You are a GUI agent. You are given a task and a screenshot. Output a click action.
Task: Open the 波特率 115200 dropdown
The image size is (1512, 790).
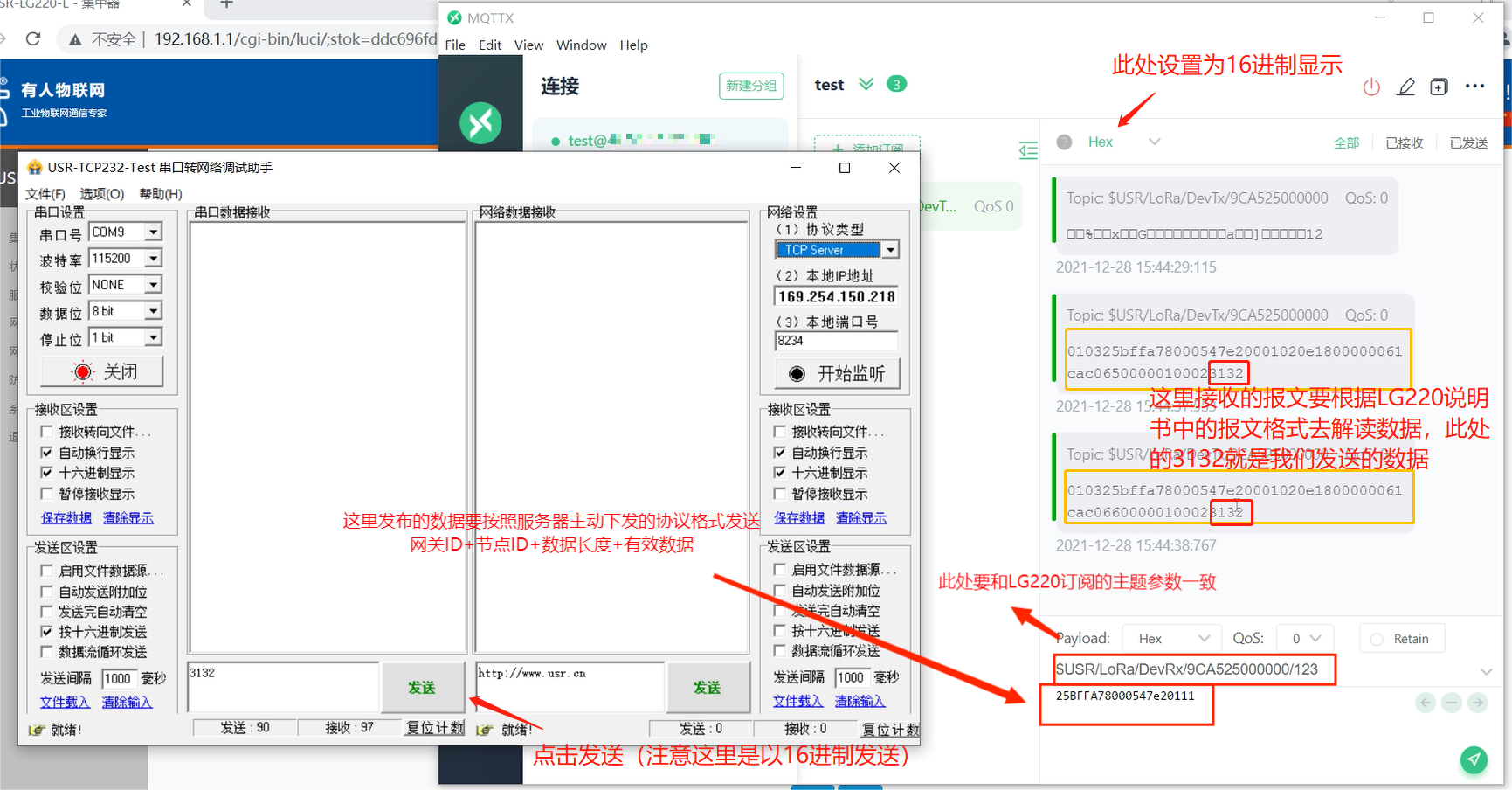(x=153, y=259)
